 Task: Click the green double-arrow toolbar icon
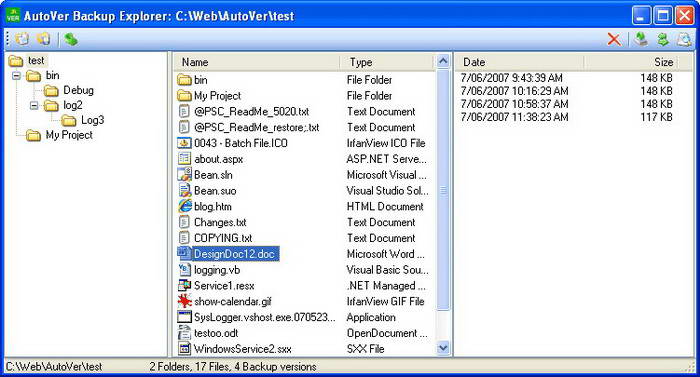pos(663,39)
